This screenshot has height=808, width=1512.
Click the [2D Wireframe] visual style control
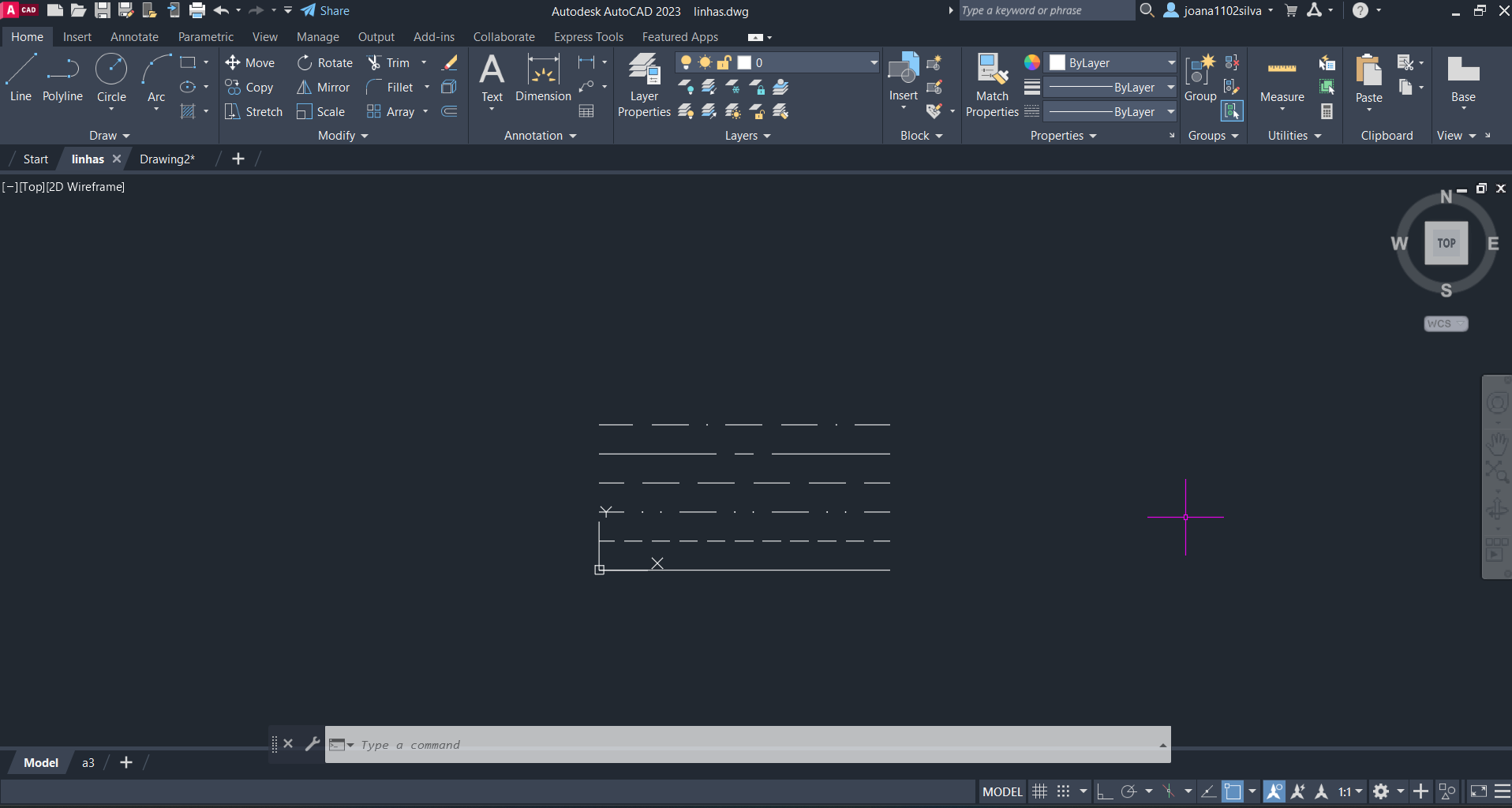[85, 187]
